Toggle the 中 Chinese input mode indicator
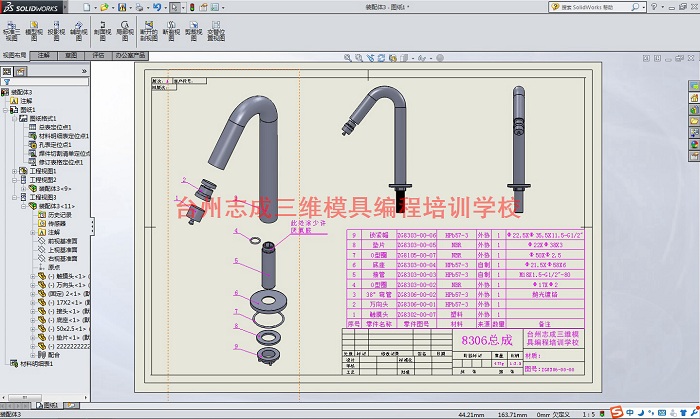700x419 pixels. click(x=629, y=412)
